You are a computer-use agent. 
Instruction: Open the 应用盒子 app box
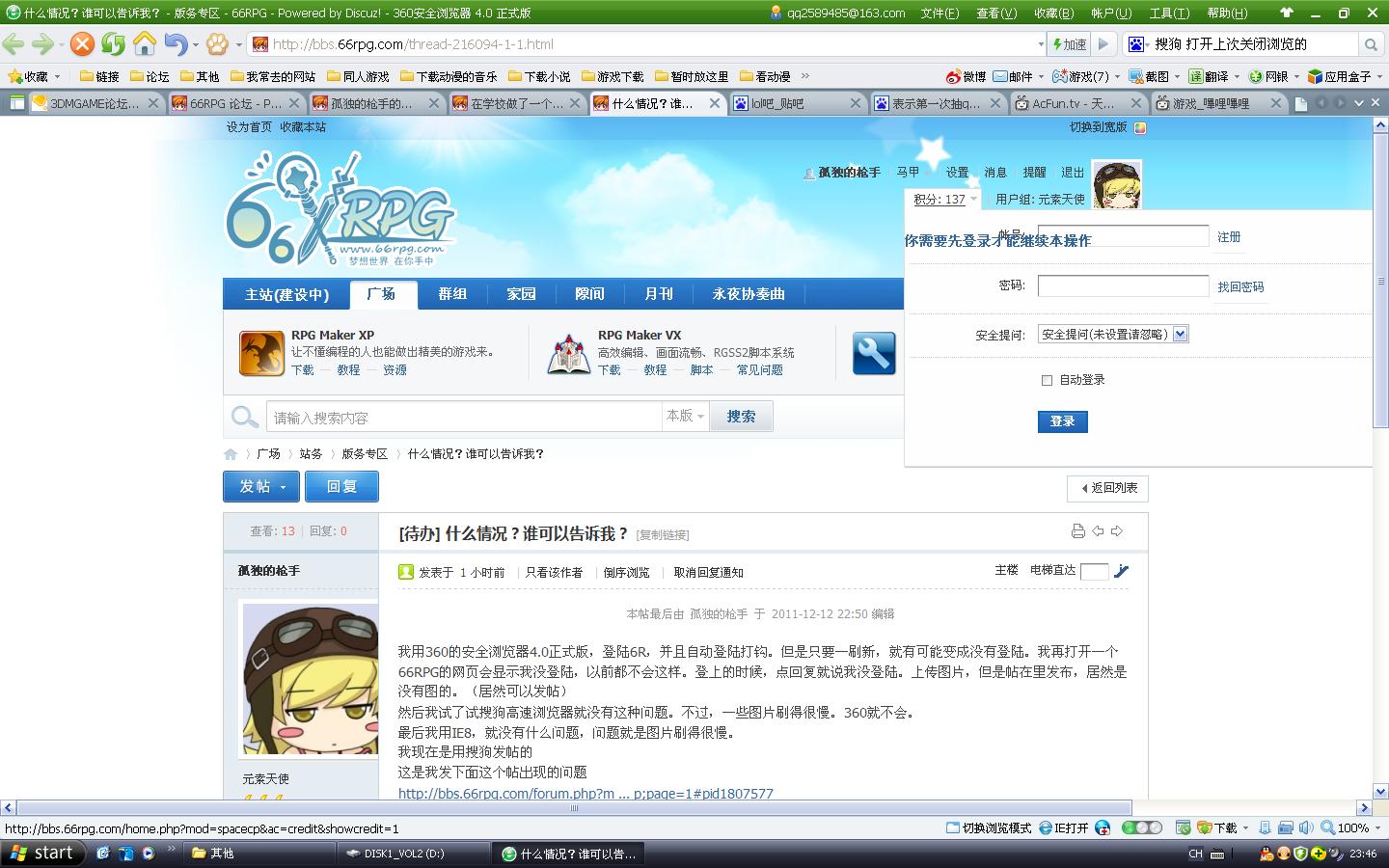1340,76
